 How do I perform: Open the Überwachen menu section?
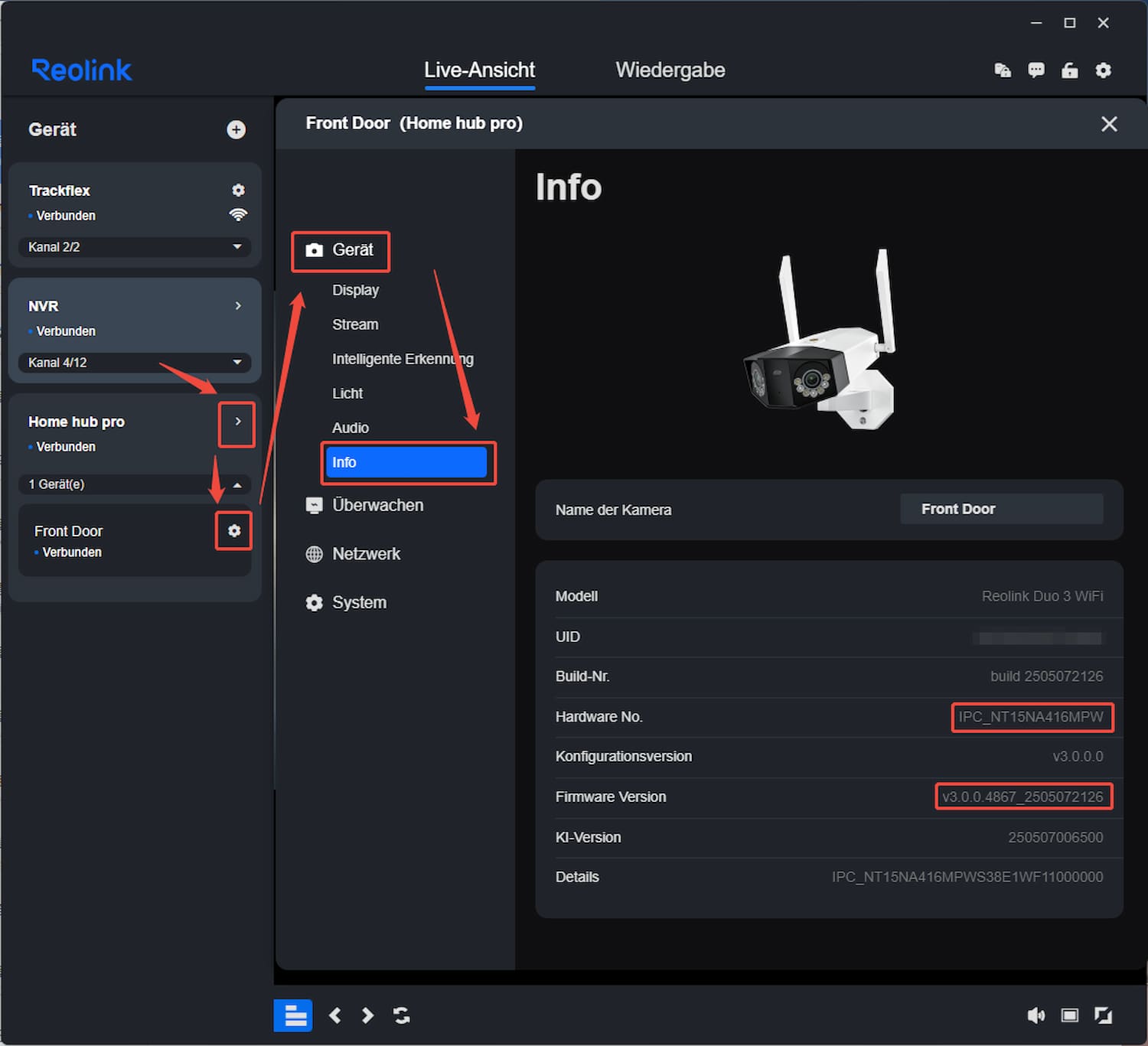point(364,505)
